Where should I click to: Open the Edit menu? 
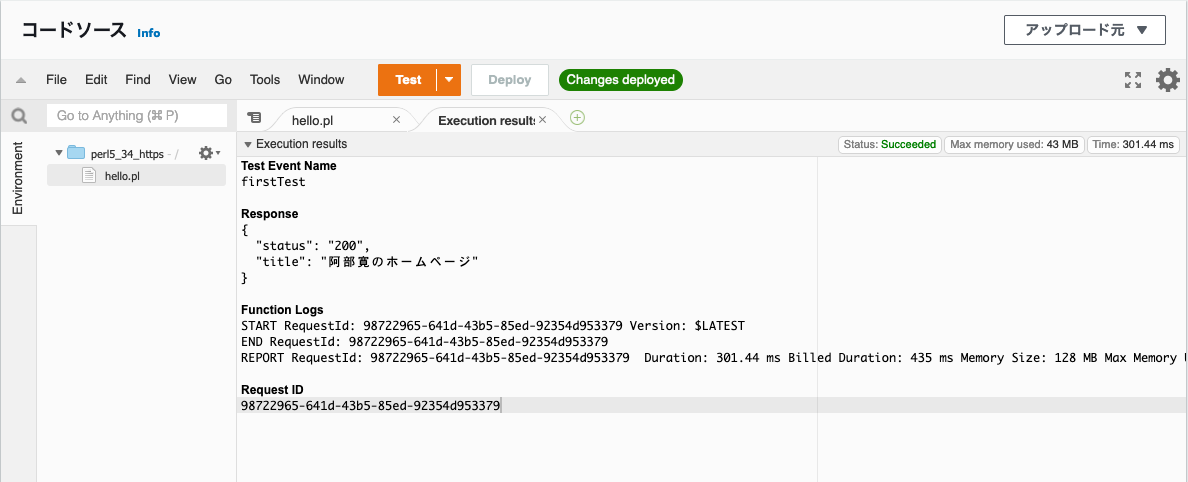click(96, 80)
